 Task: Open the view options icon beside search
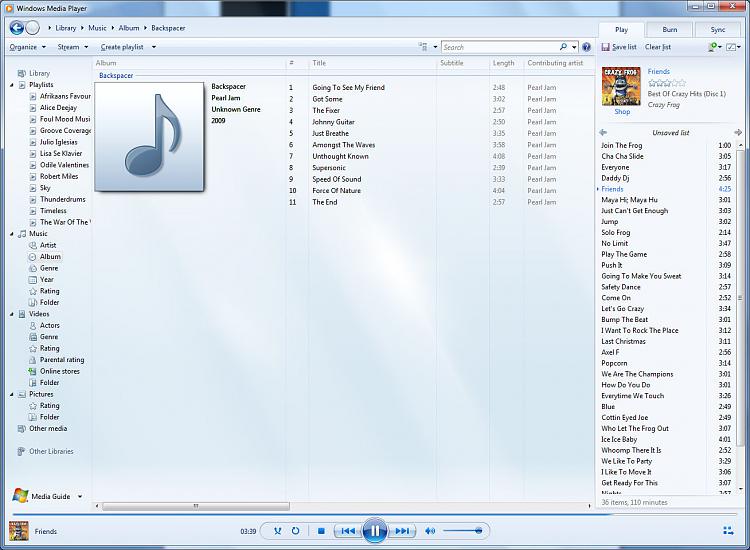[423, 47]
